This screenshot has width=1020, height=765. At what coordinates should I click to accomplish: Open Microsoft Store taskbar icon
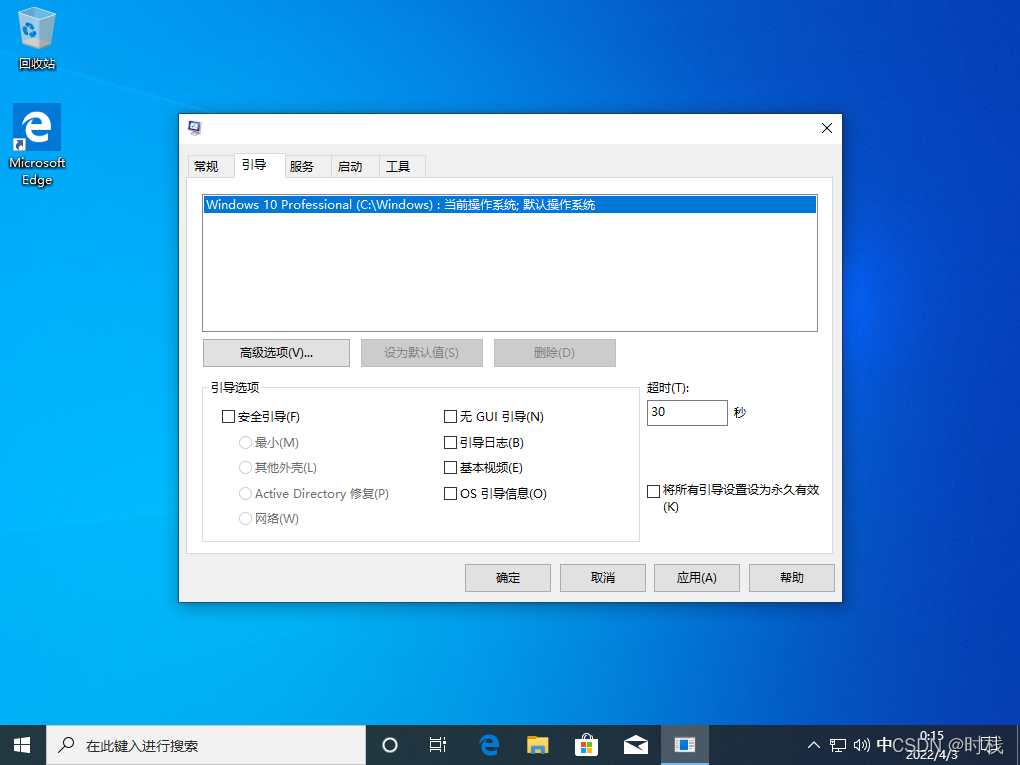click(586, 745)
